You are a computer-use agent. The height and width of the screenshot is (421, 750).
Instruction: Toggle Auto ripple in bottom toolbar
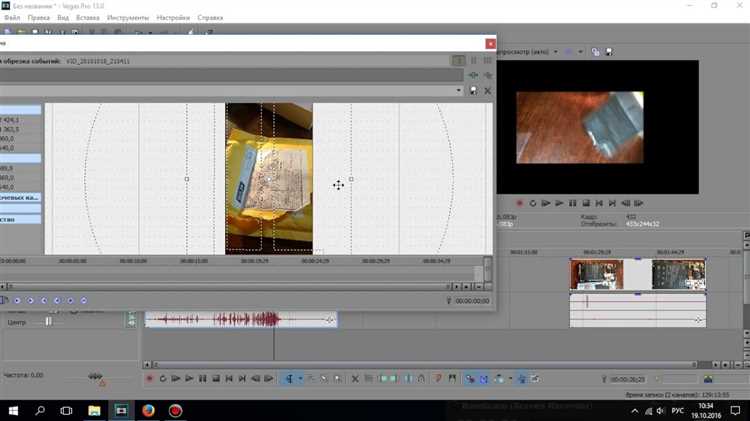tap(499, 379)
